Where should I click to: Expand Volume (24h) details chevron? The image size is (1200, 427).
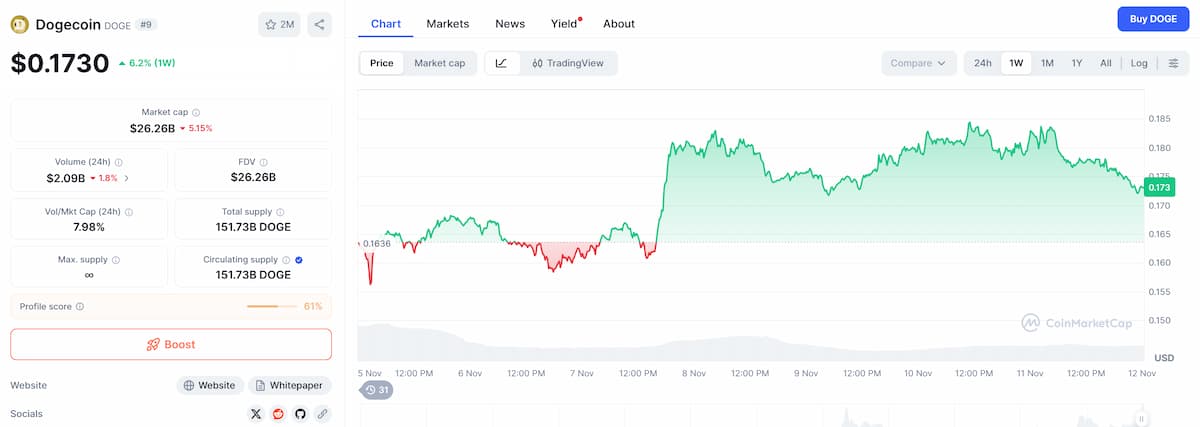click(126, 178)
